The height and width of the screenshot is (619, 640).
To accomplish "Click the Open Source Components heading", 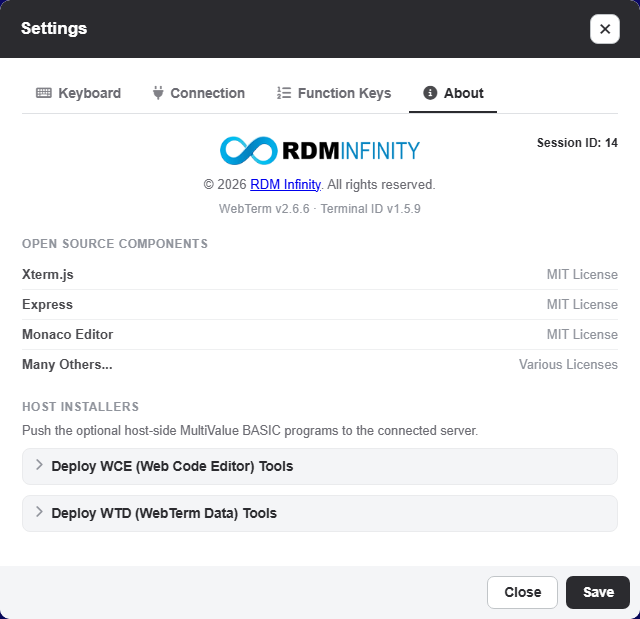I will pos(115,244).
